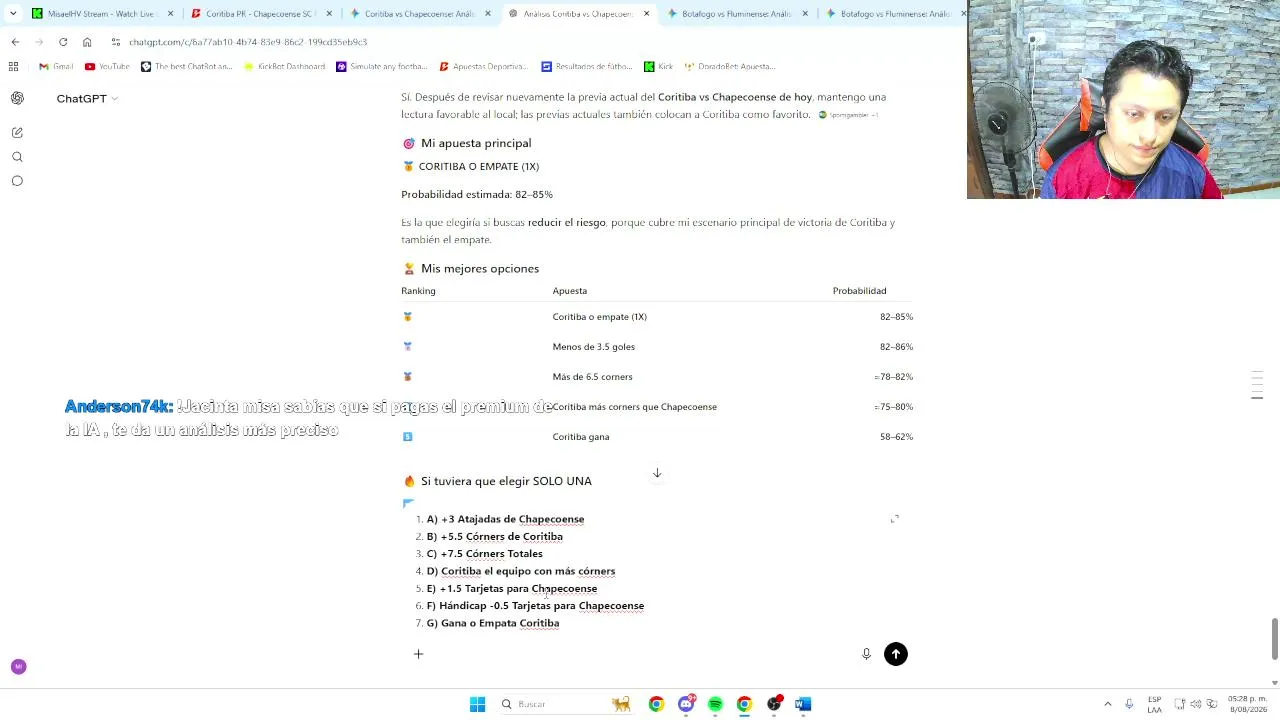Start a new chat with the pencil icon
Image resolution: width=1280 pixels, height=720 pixels.
[17, 132]
